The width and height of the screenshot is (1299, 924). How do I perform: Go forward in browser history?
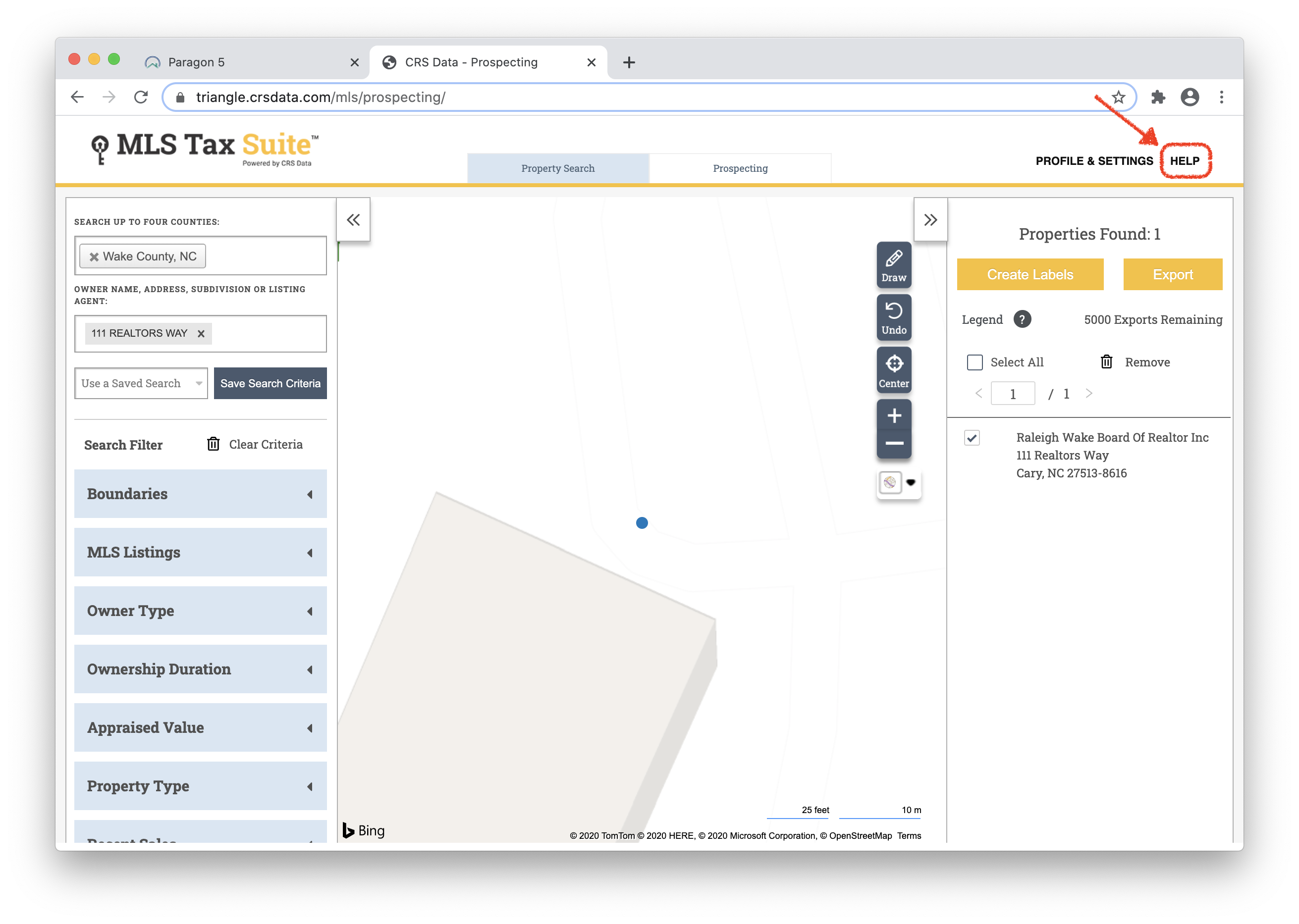(x=108, y=97)
